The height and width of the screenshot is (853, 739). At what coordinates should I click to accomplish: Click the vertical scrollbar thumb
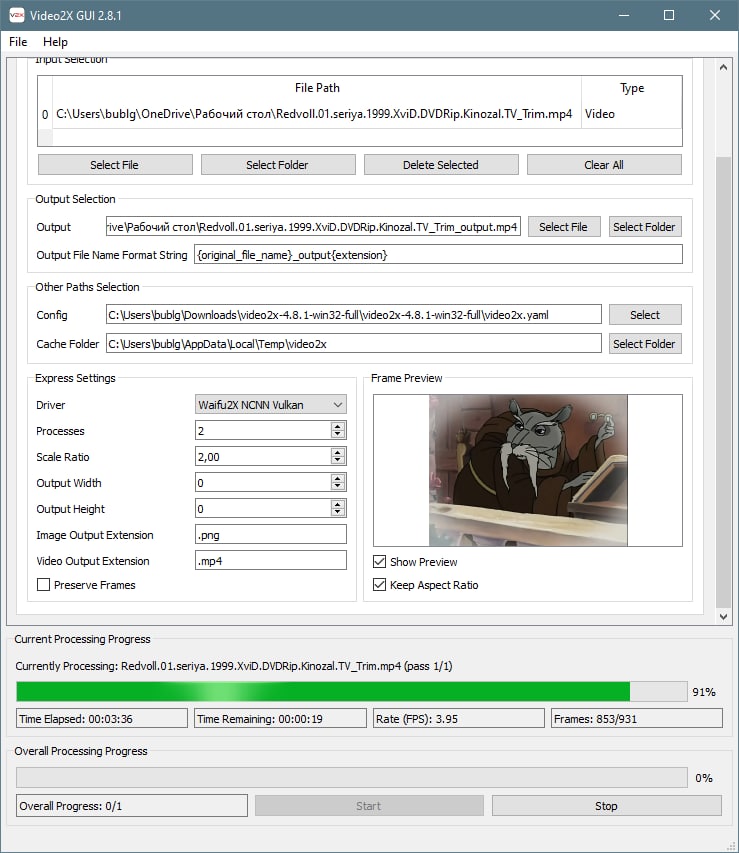(x=723, y=382)
